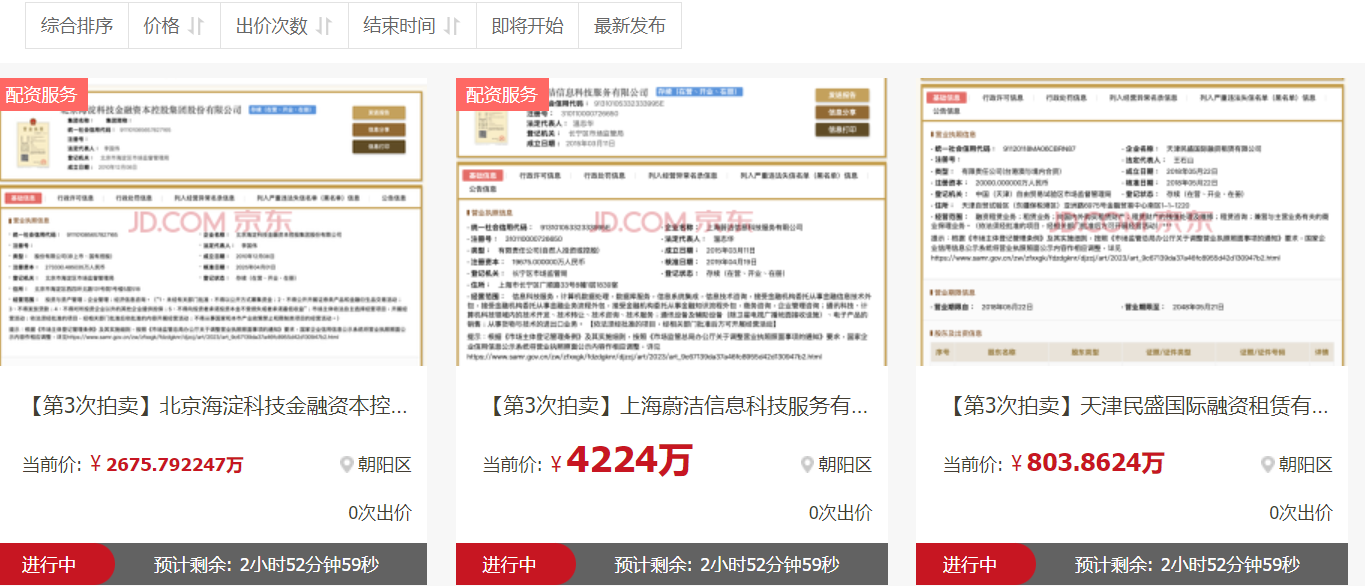Sort listings by 结束时间
1365x586 pixels.
click(x=412, y=26)
